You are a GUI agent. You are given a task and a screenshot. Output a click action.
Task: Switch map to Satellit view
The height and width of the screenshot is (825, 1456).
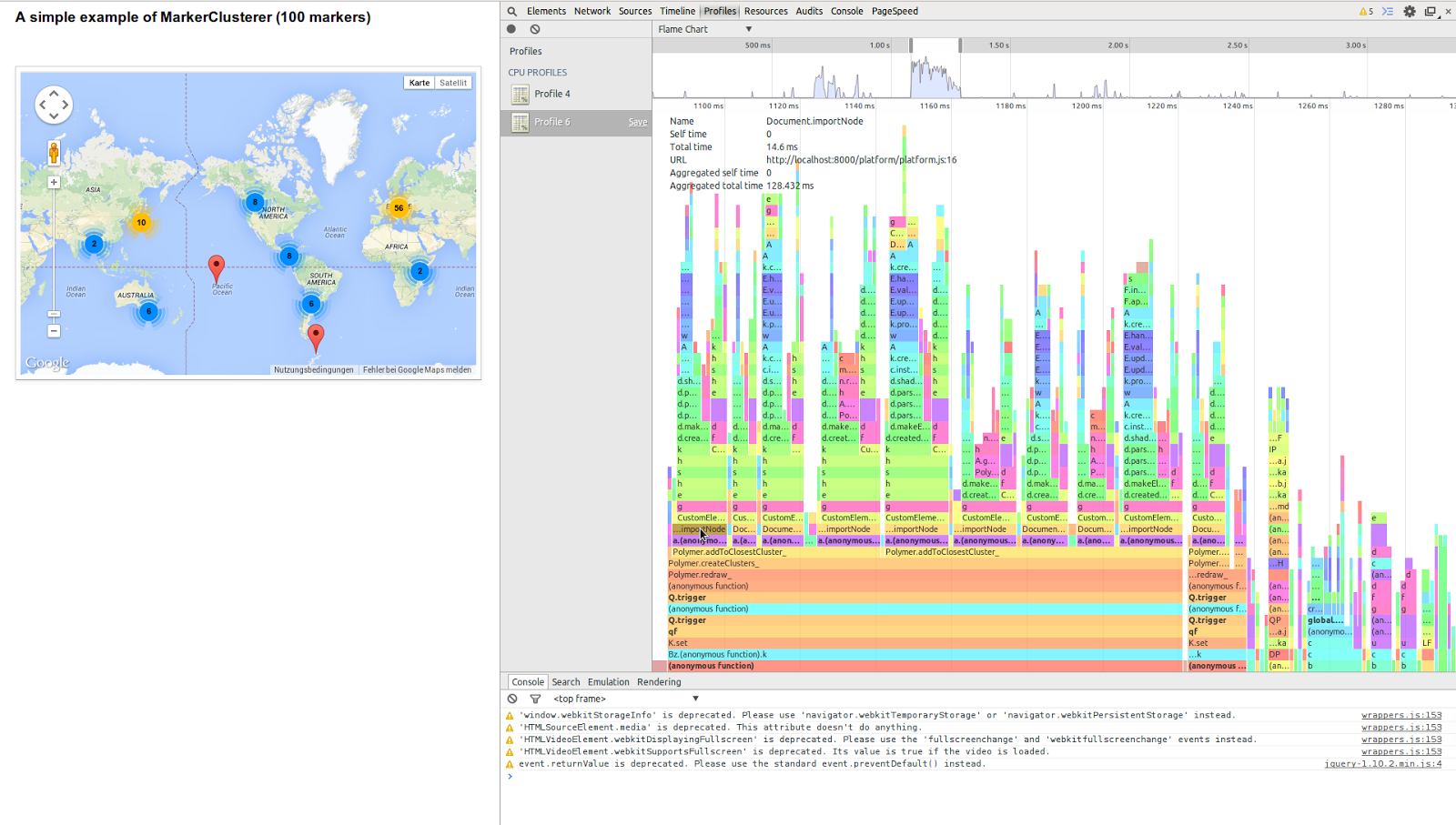453,83
